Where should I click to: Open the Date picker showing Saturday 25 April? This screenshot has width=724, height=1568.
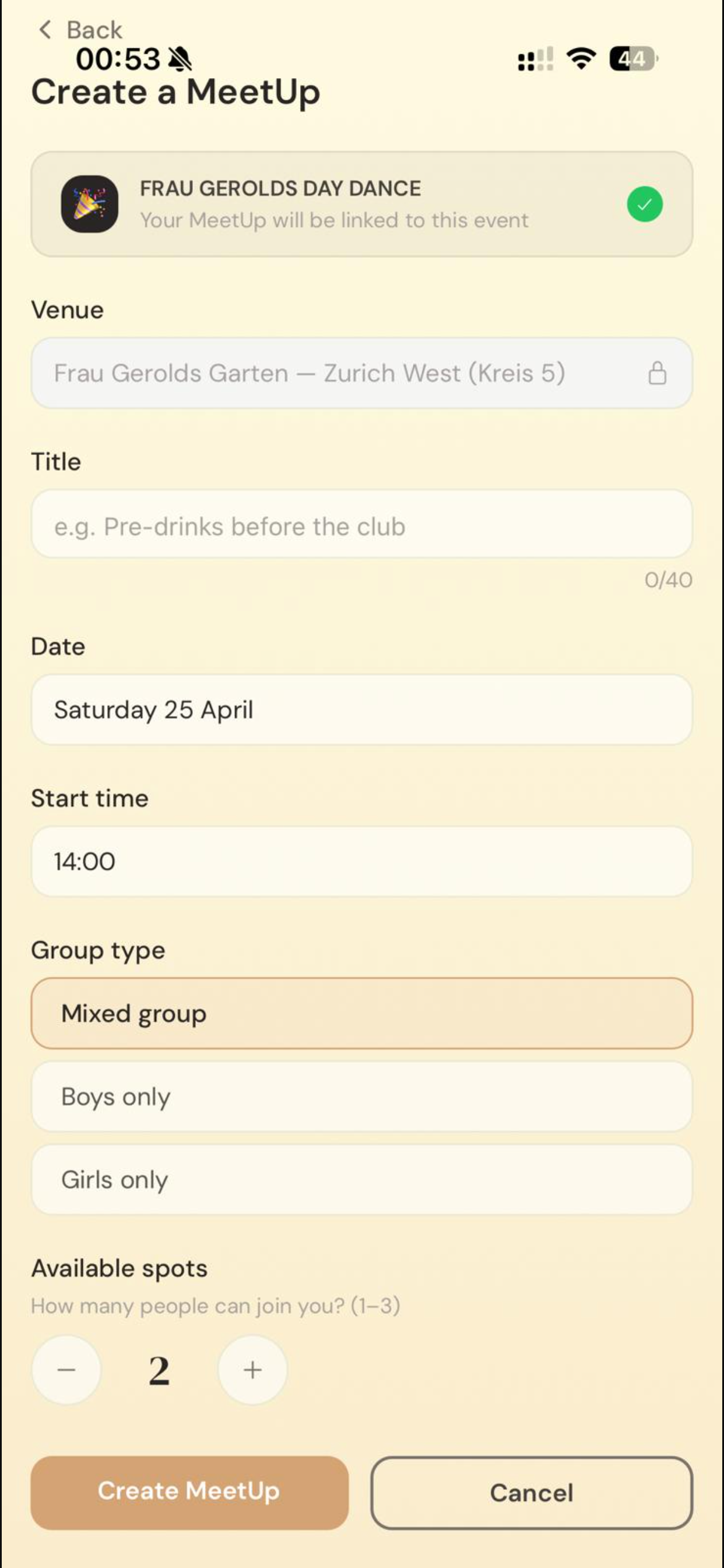click(361, 709)
